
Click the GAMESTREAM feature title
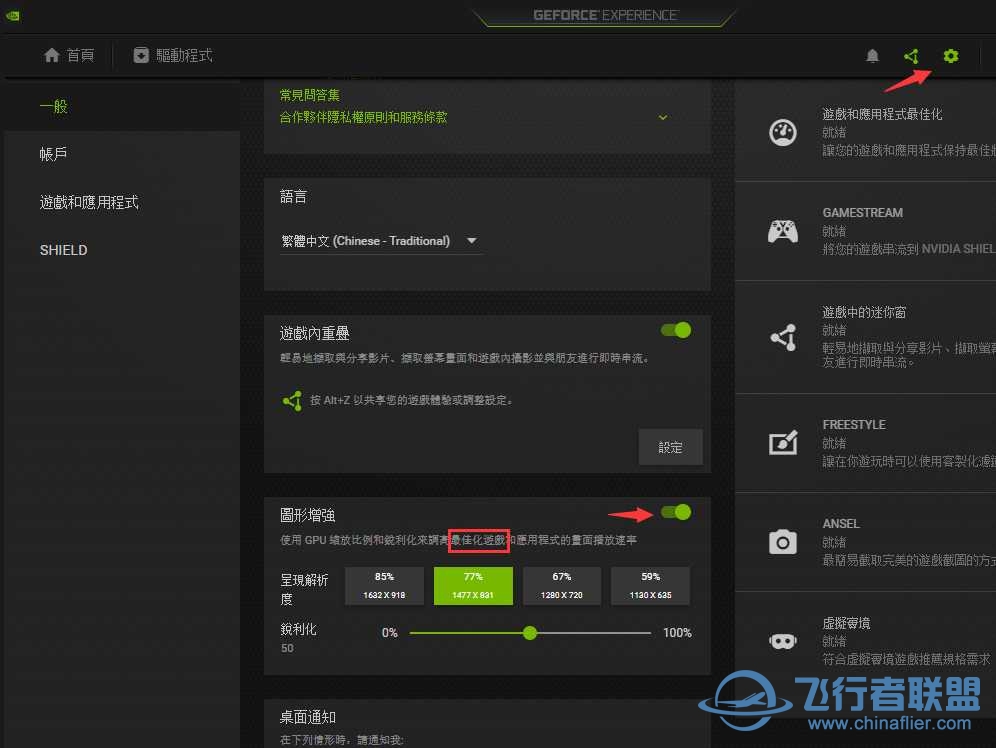863,213
